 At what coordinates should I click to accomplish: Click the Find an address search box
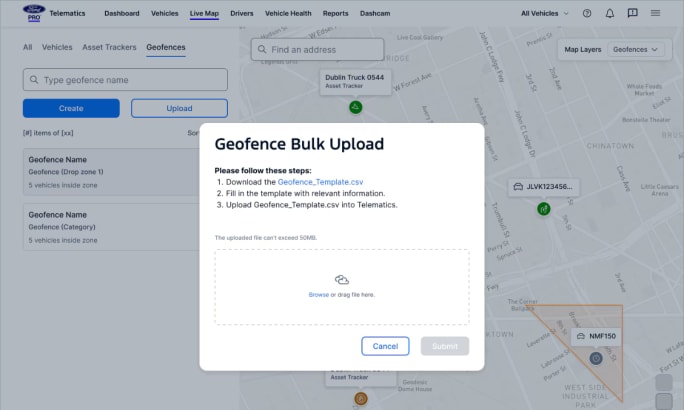[317, 49]
